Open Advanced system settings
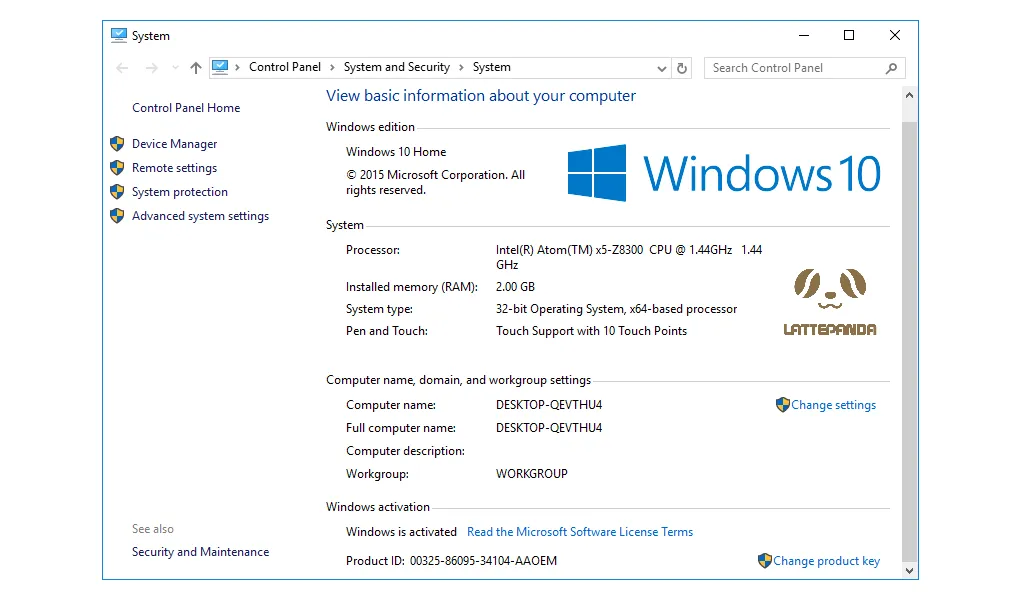 tap(200, 216)
